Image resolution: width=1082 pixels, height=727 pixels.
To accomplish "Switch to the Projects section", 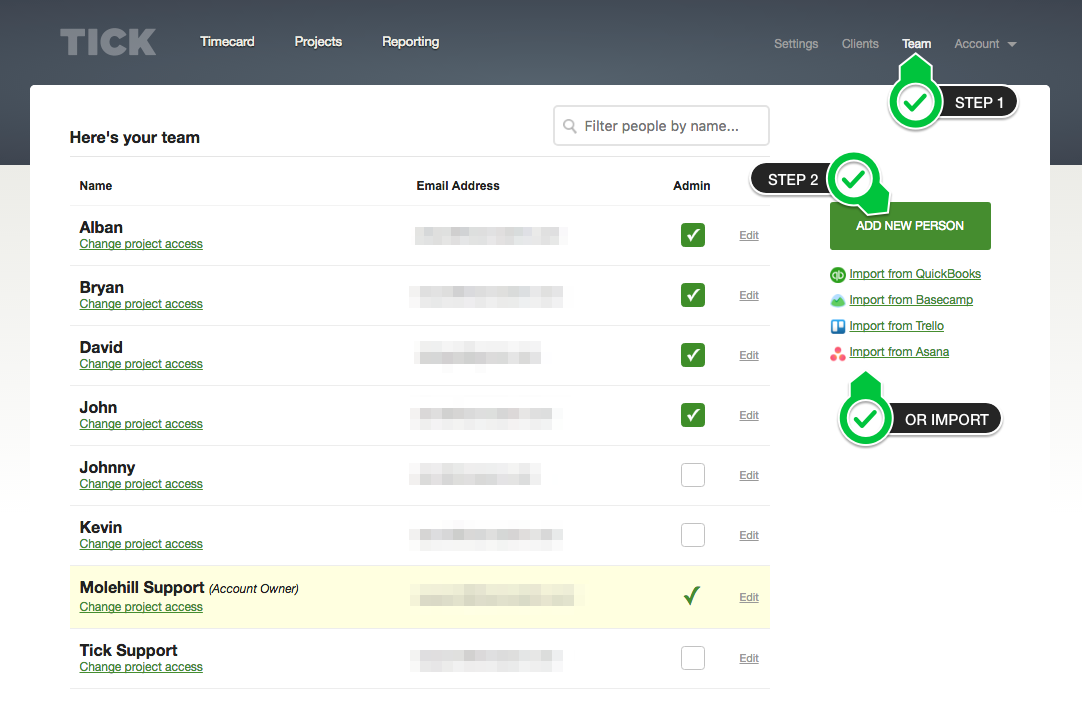I will [x=318, y=42].
